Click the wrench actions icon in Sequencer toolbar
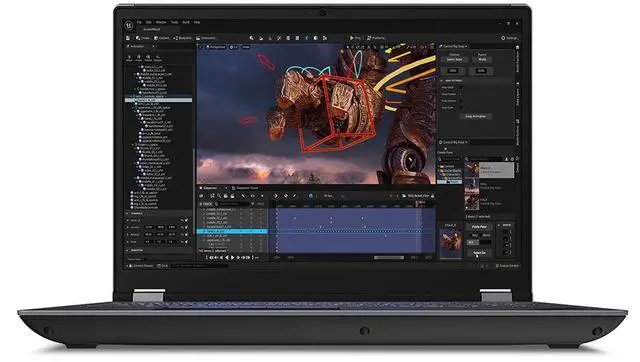 pos(243,196)
